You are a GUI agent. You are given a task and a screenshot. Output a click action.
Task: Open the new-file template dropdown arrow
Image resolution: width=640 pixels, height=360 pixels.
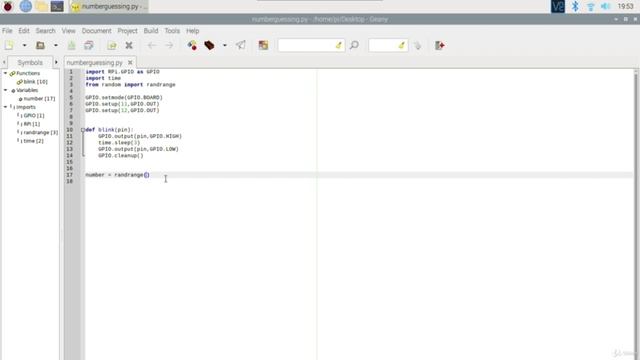pos(24,45)
